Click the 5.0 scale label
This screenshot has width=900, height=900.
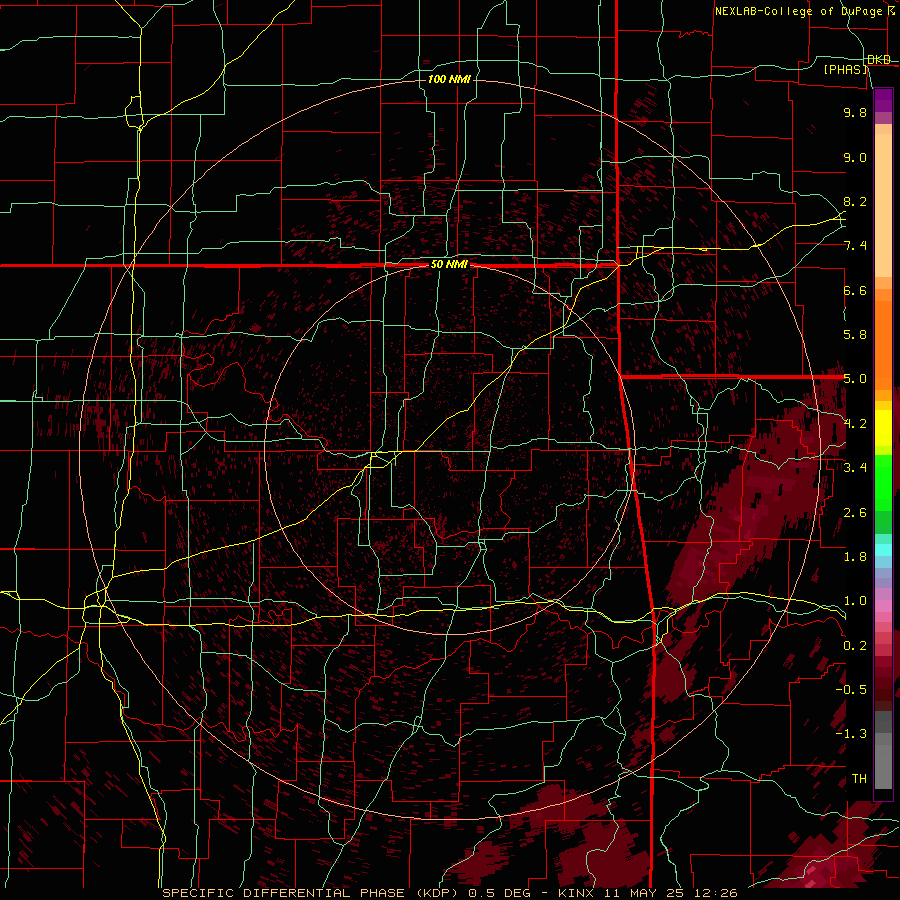(855, 379)
